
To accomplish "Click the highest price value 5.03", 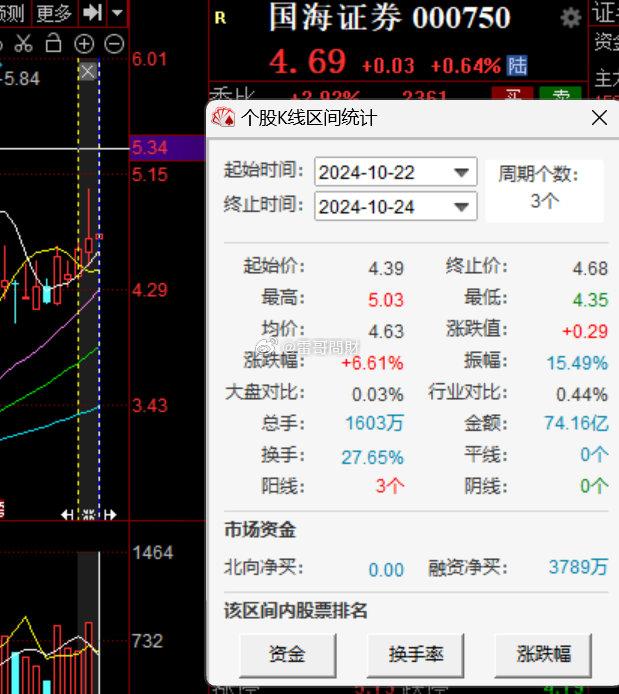I will point(386,300).
